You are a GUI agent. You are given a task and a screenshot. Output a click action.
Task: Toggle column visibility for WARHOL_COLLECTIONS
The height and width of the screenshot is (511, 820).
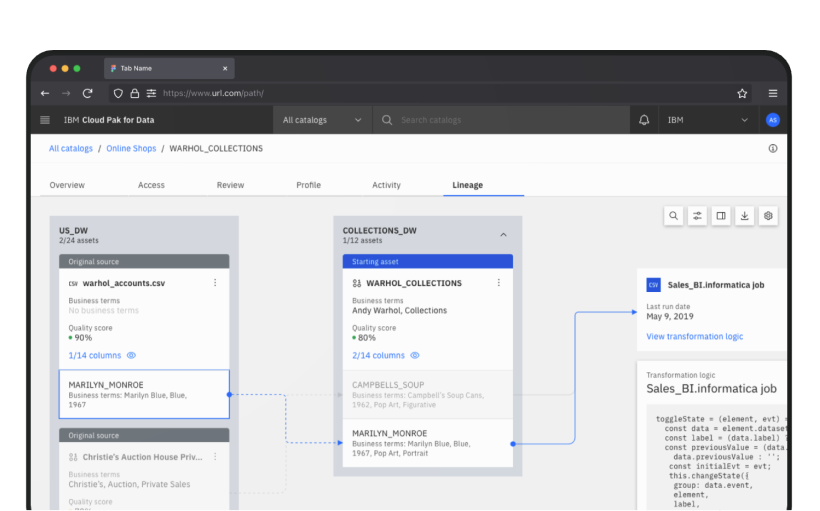point(415,355)
